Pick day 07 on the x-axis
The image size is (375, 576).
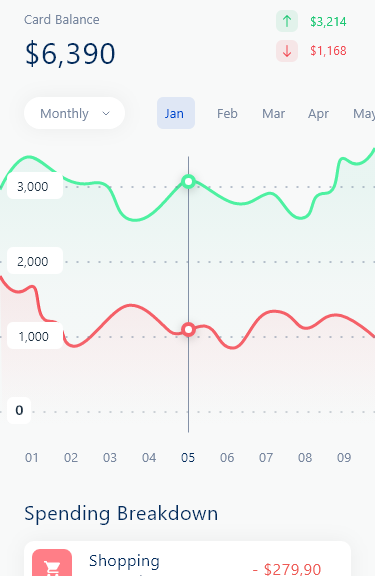[x=266, y=458]
